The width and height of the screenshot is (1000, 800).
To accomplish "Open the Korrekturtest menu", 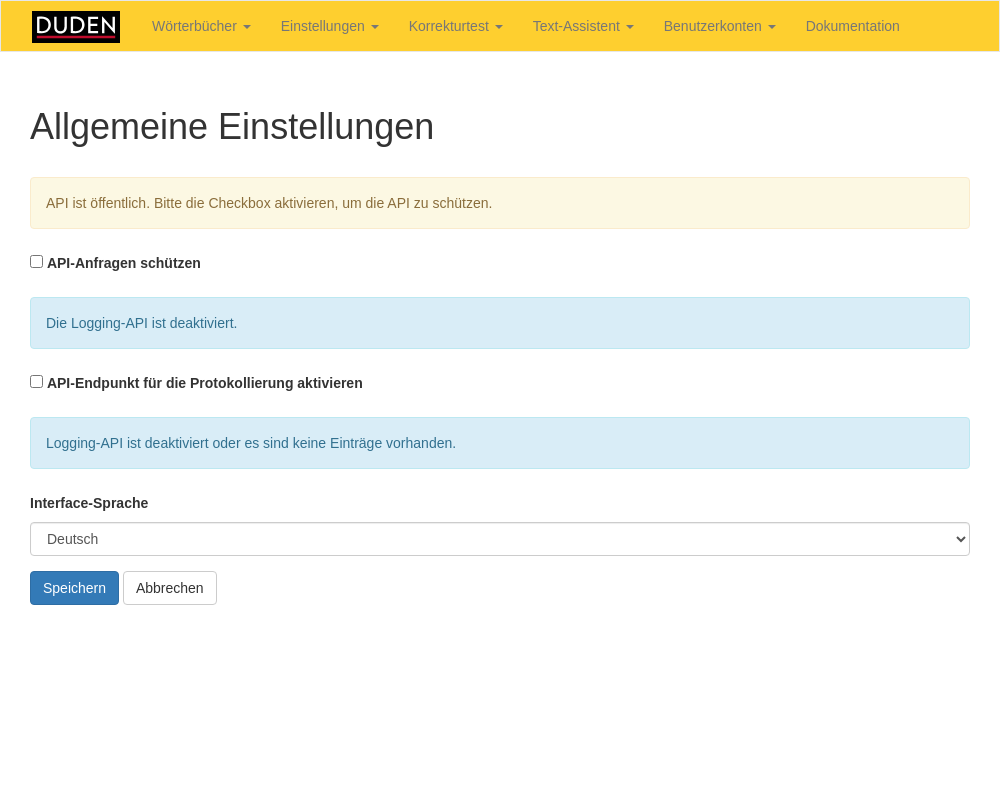I will (x=455, y=27).
